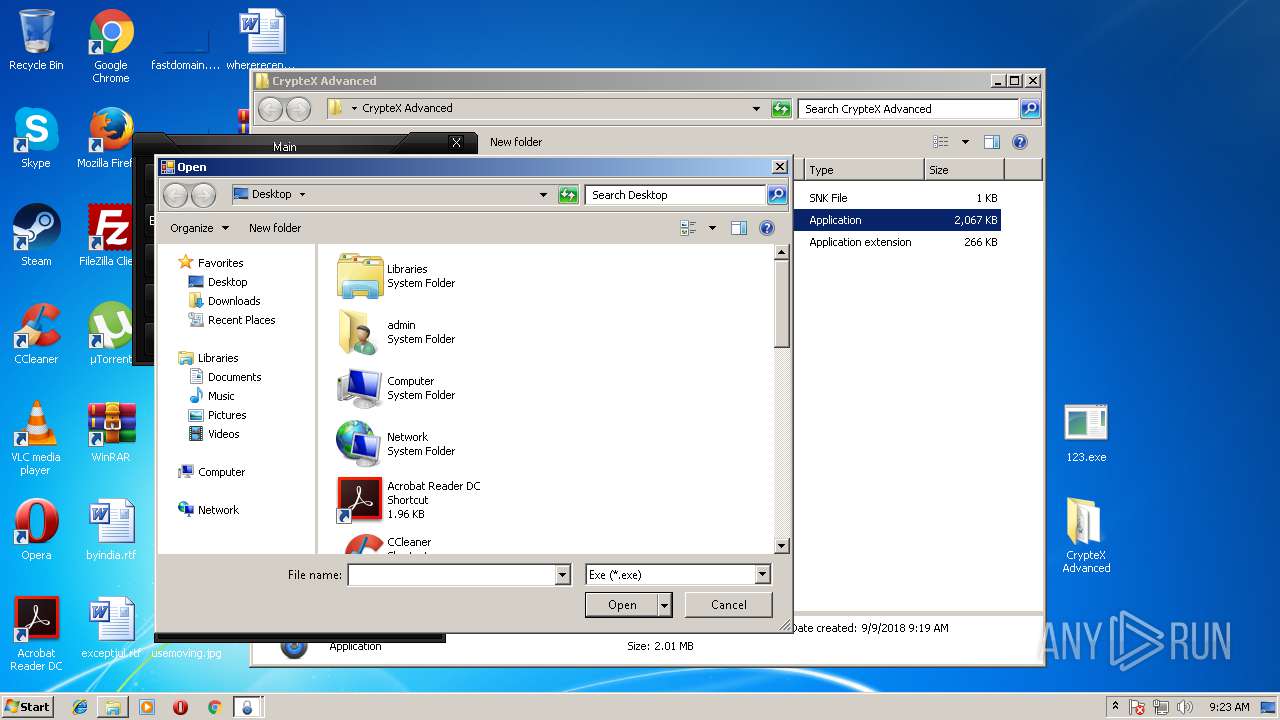Launch Opera from the desktop
This screenshot has width=1280, height=720.
36,530
